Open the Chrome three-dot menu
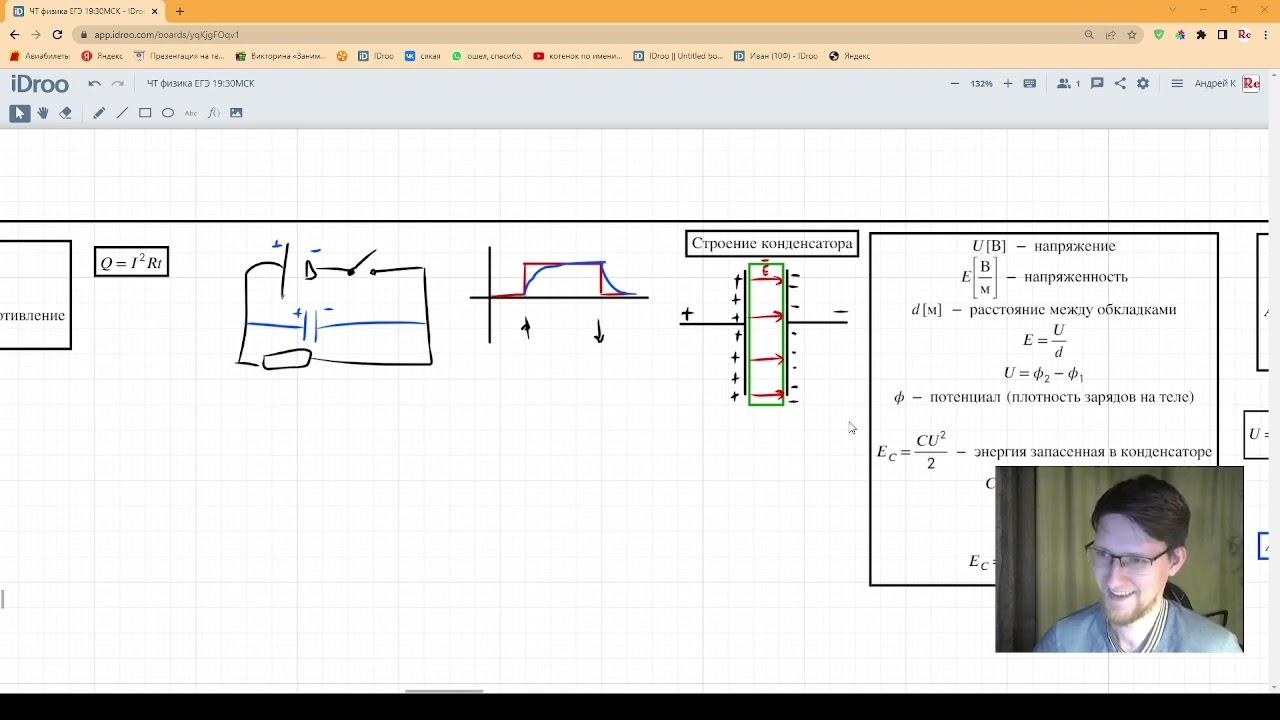Image resolution: width=1280 pixels, height=720 pixels. [x=1266, y=34]
